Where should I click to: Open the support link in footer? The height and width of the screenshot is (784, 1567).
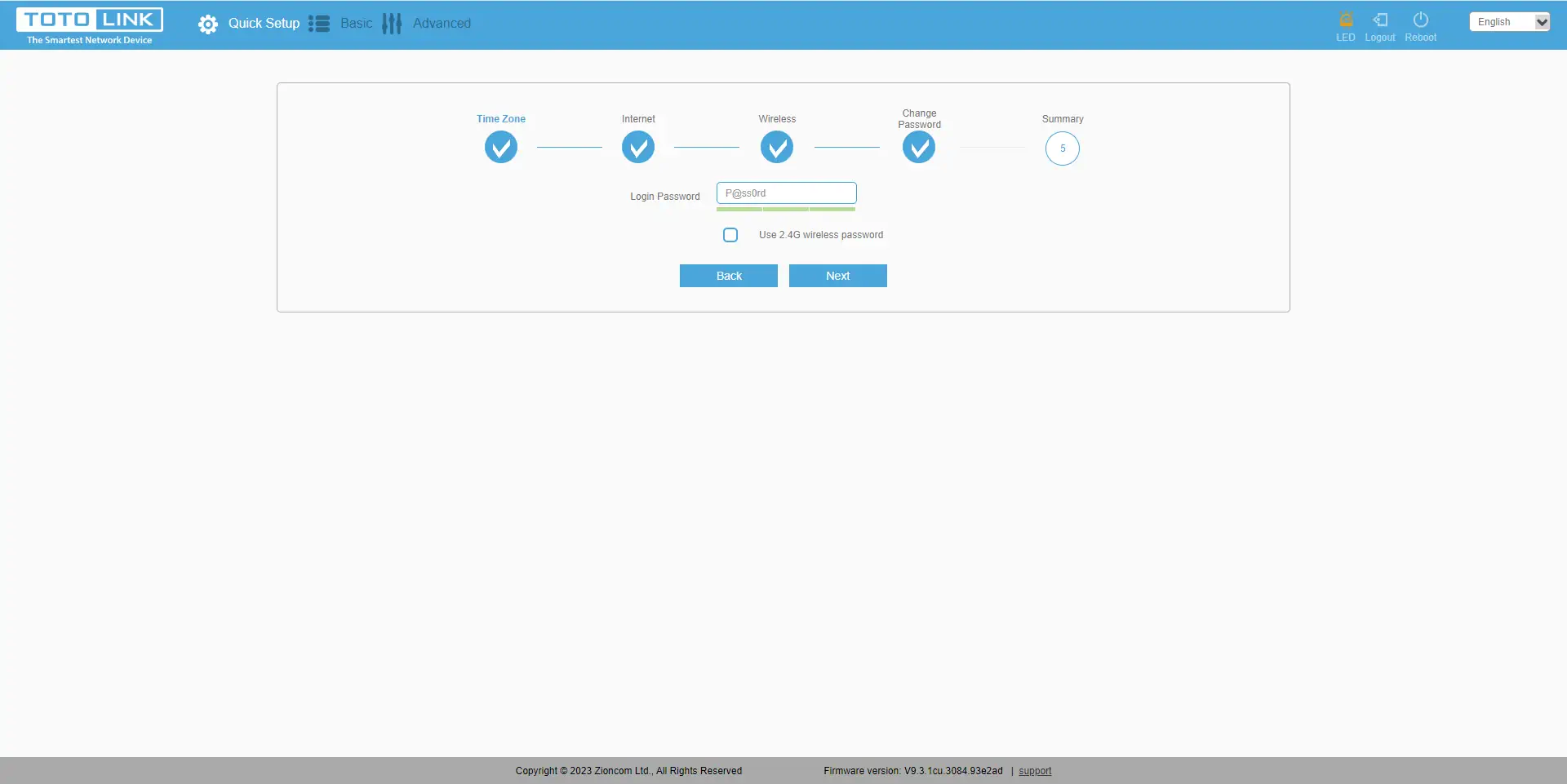pyautogui.click(x=1035, y=771)
